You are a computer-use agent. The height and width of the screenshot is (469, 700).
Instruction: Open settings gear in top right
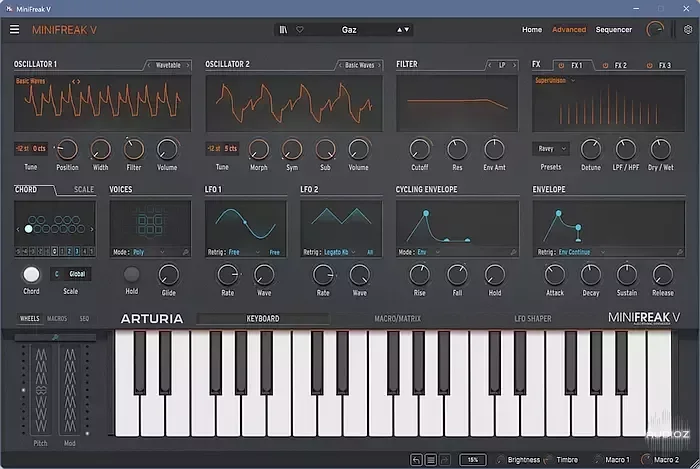tap(688, 29)
